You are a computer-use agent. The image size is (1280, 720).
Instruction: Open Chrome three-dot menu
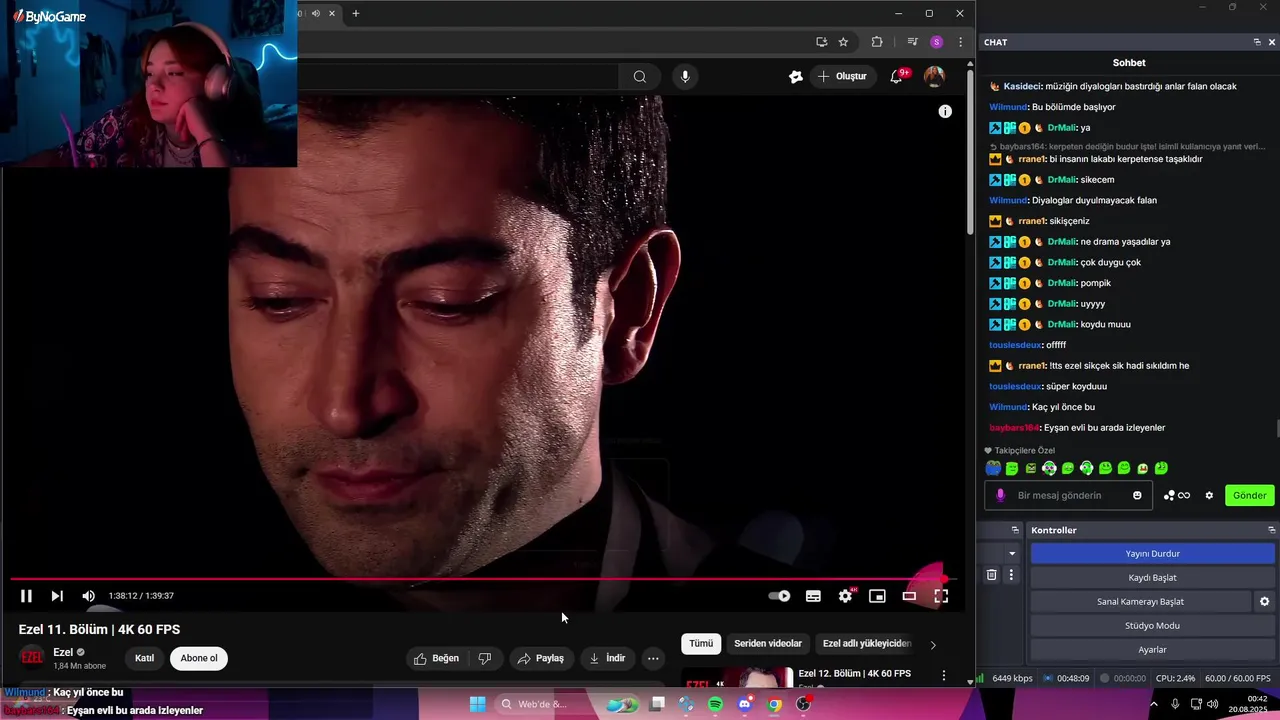(x=960, y=42)
